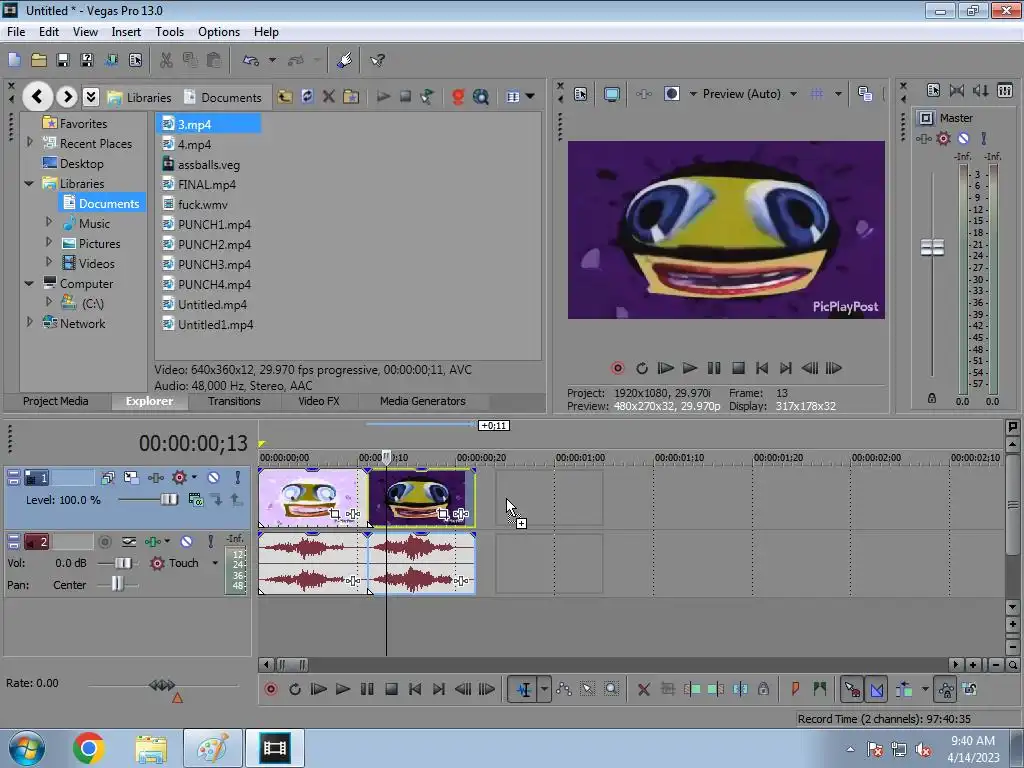Viewport: 1024px width, 768px height.
Task: Mute video track 1
Action: tap(214, 478)
